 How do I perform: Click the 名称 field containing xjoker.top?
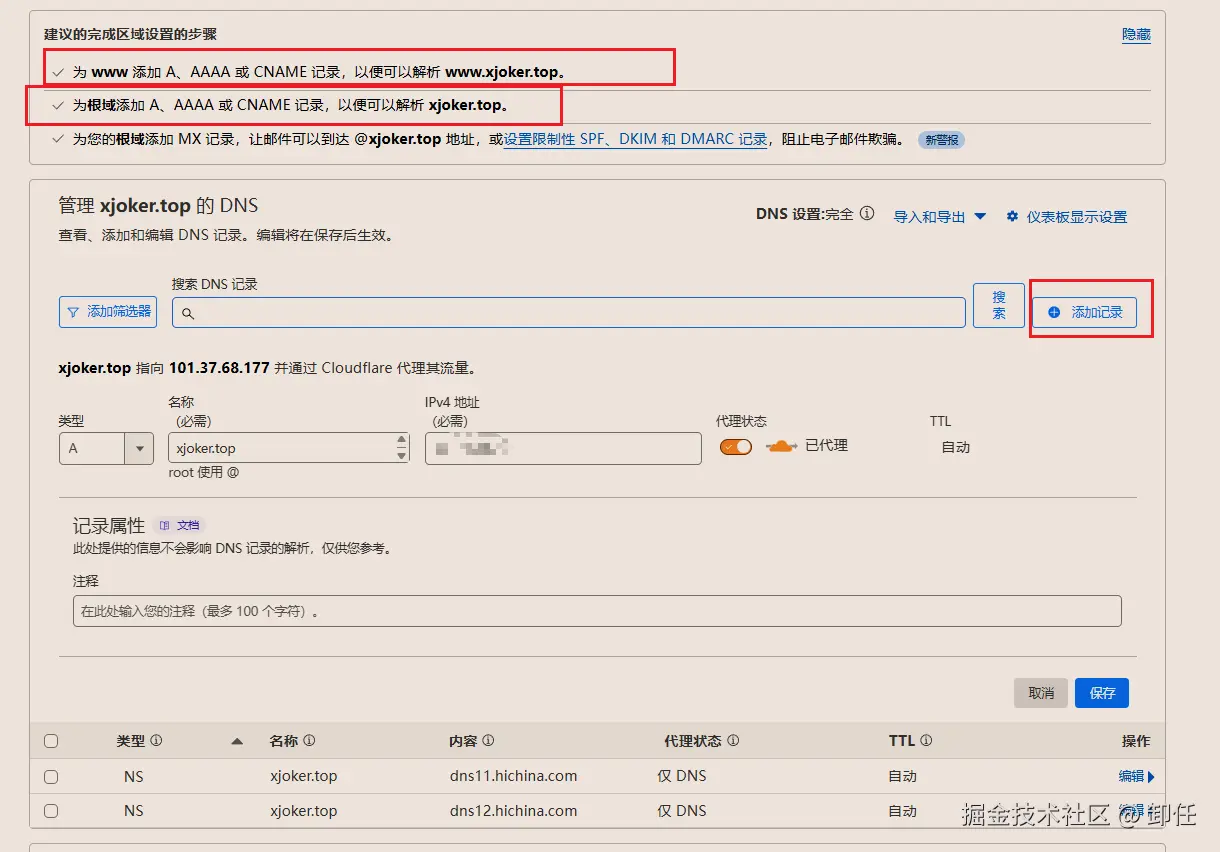click(x=289, y=448)
